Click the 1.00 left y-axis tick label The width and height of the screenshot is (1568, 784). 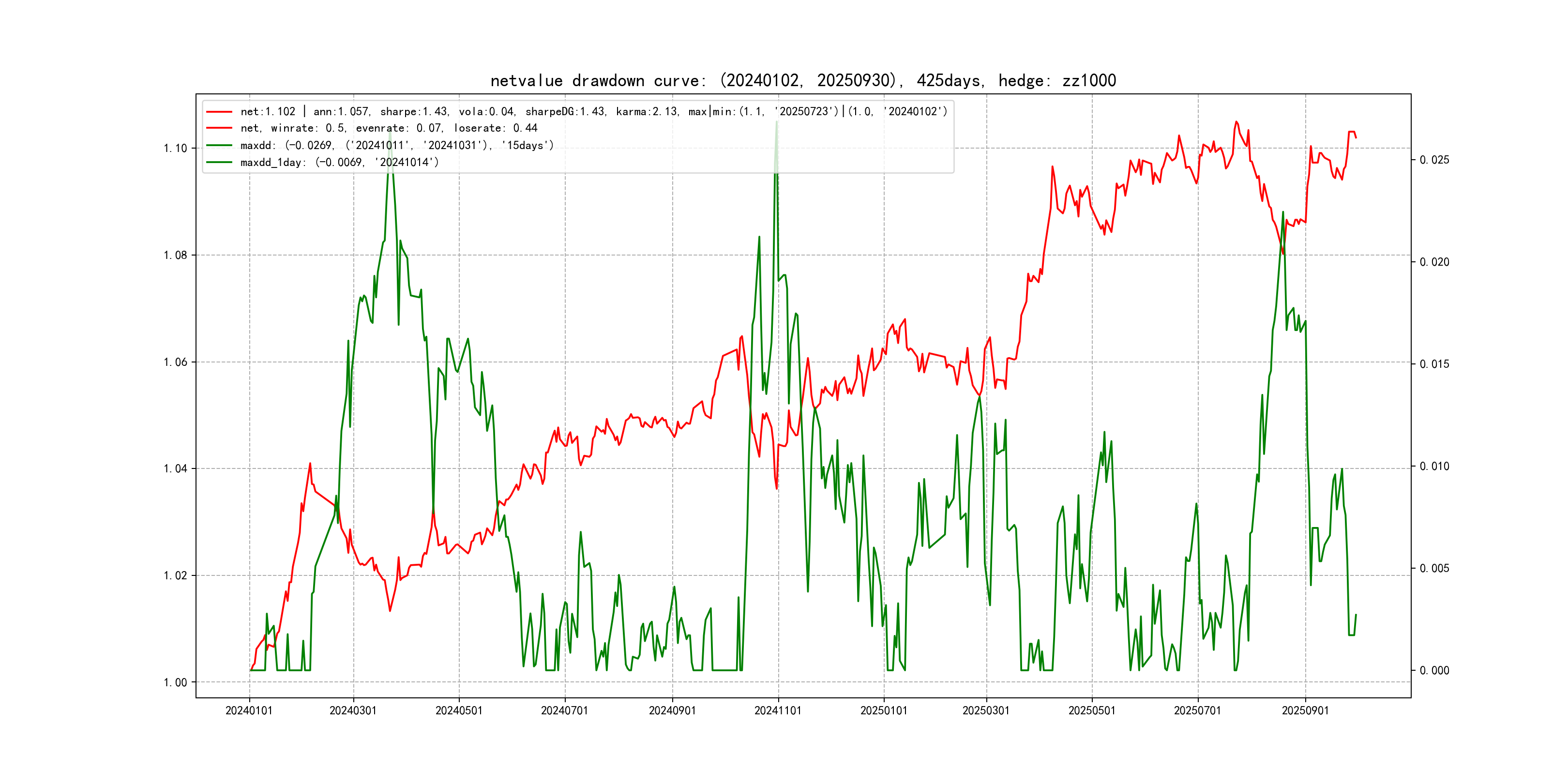(175, 683)
